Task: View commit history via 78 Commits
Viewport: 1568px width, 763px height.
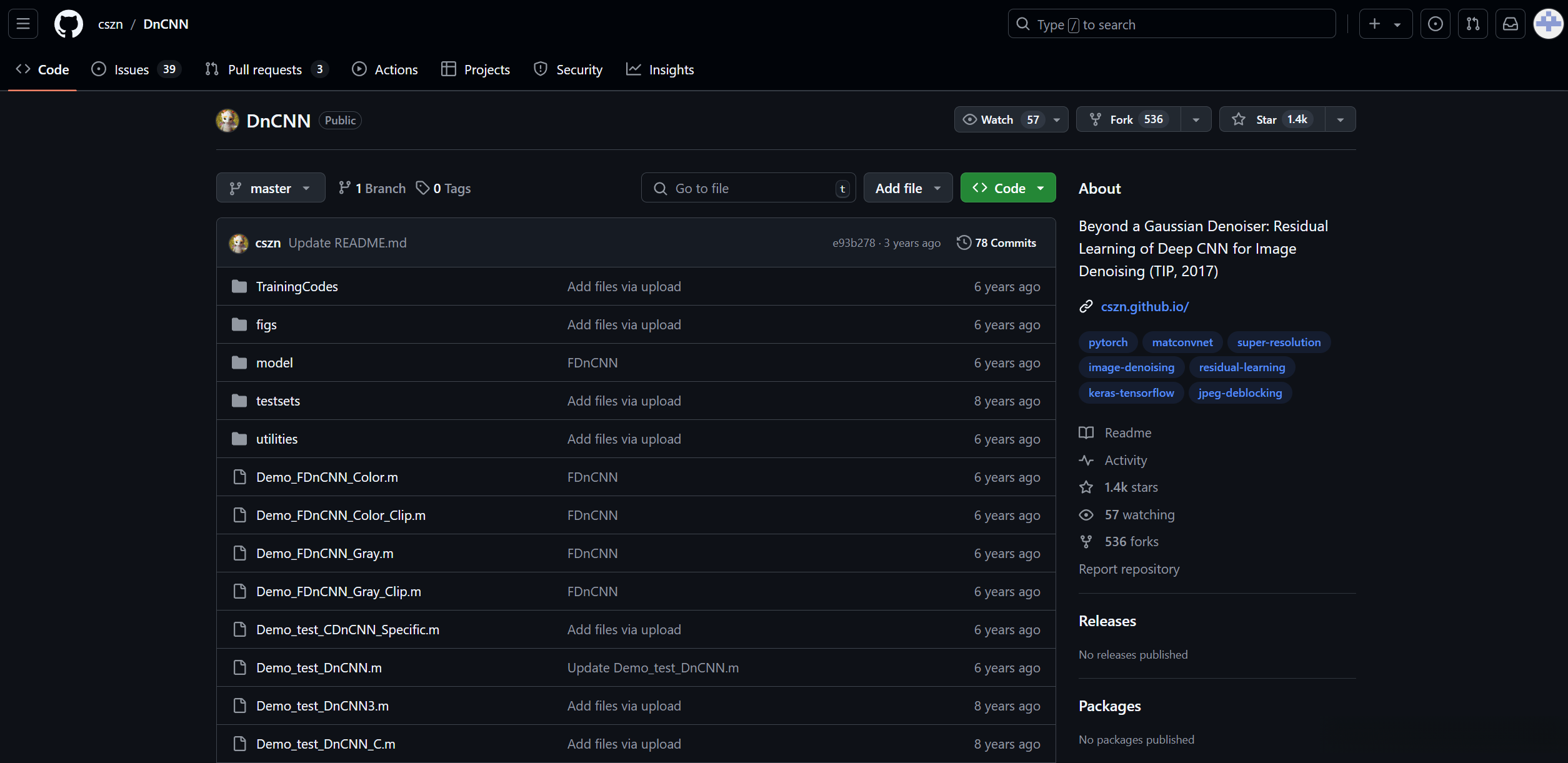Action: coord(997,243)
